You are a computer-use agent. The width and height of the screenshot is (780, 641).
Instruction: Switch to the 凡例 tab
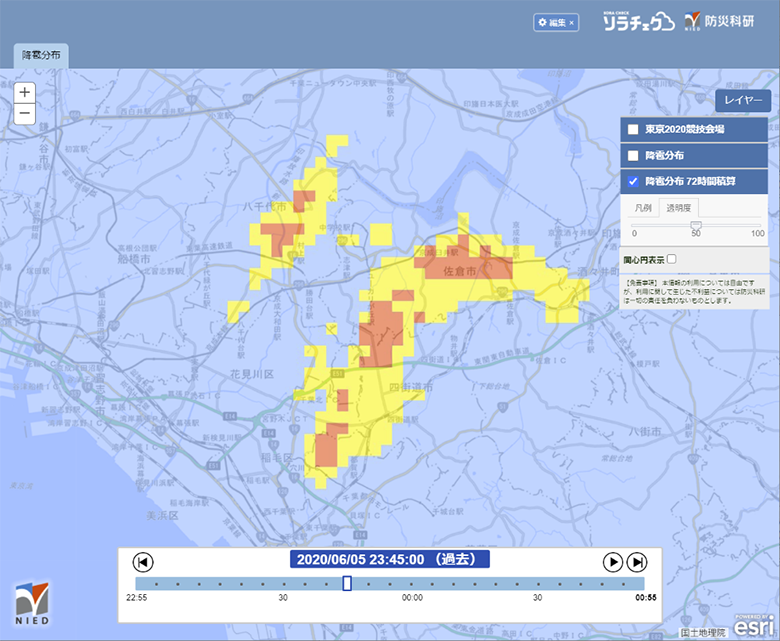(x=643, y=208)
